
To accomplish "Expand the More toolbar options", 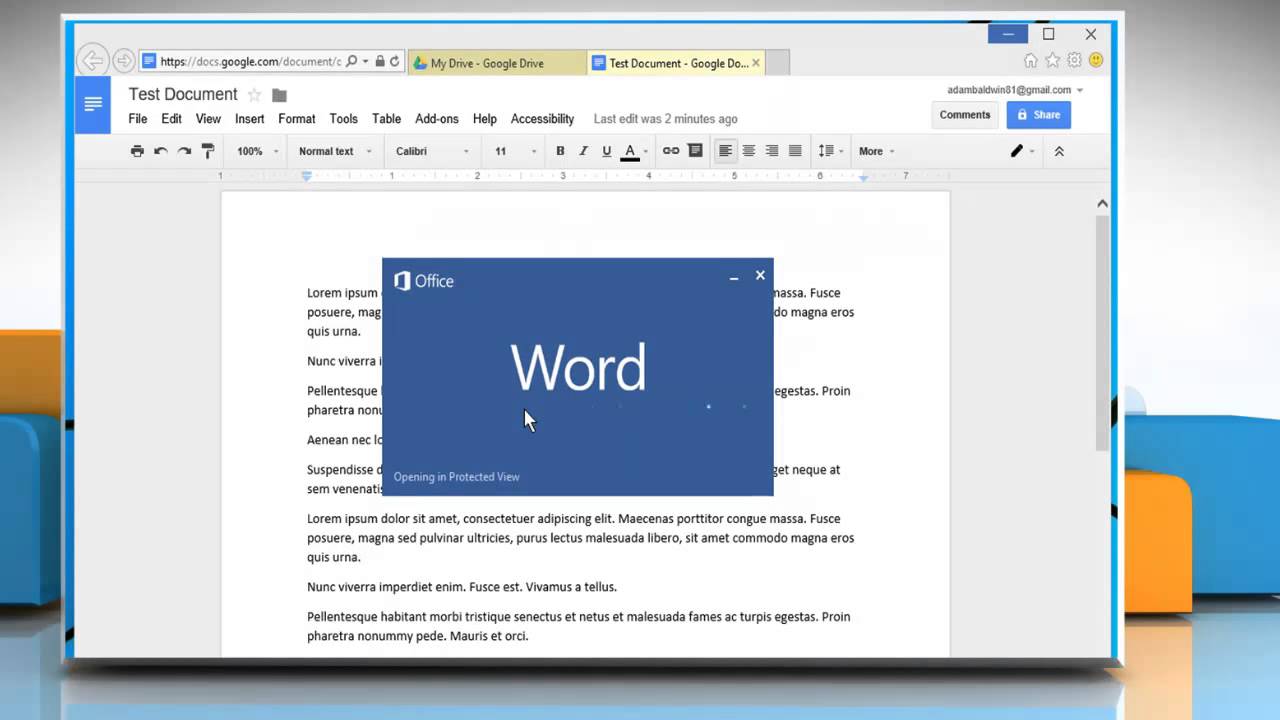I will click(x=877, y=151).
